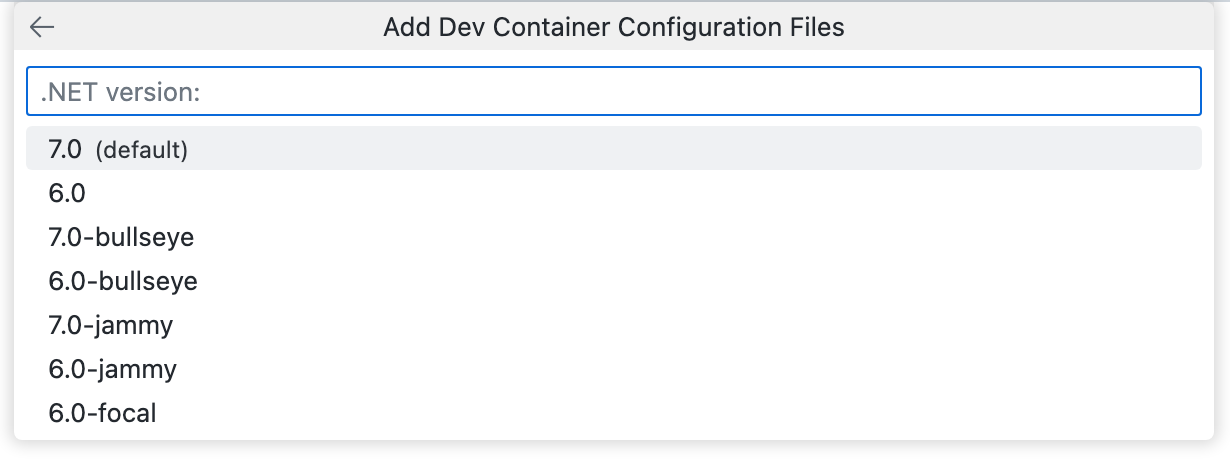The image size is (1230, 460).
Task: Click the .NET version: placeholder text
Action: click(x=120, y=92)
